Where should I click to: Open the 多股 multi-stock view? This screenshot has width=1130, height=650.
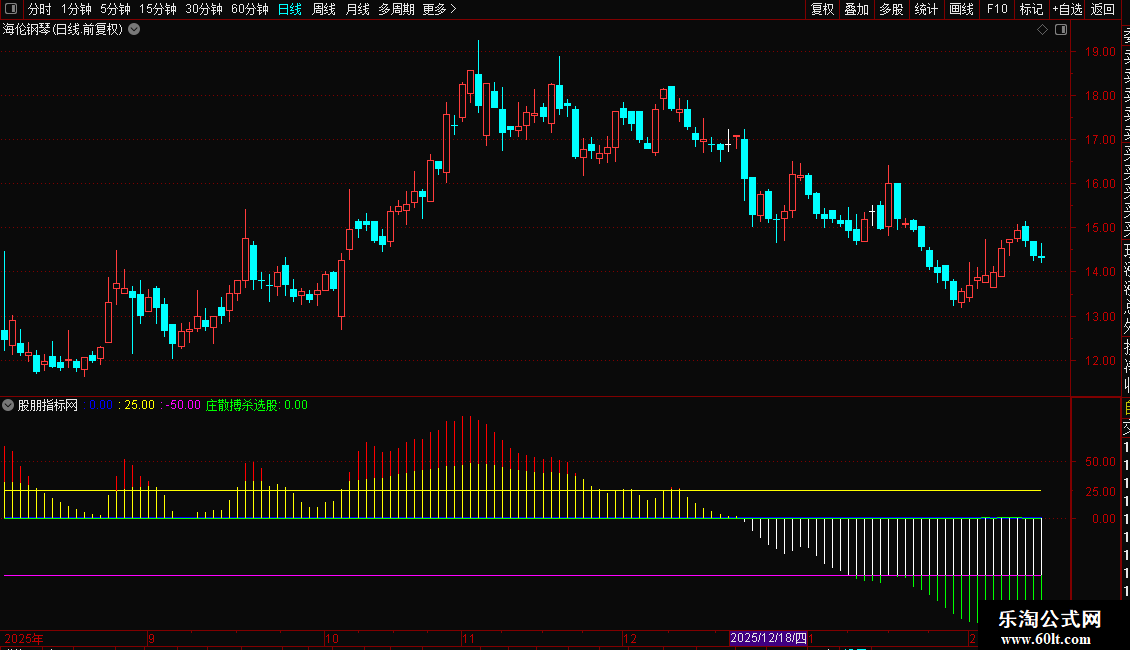point(891,9)
